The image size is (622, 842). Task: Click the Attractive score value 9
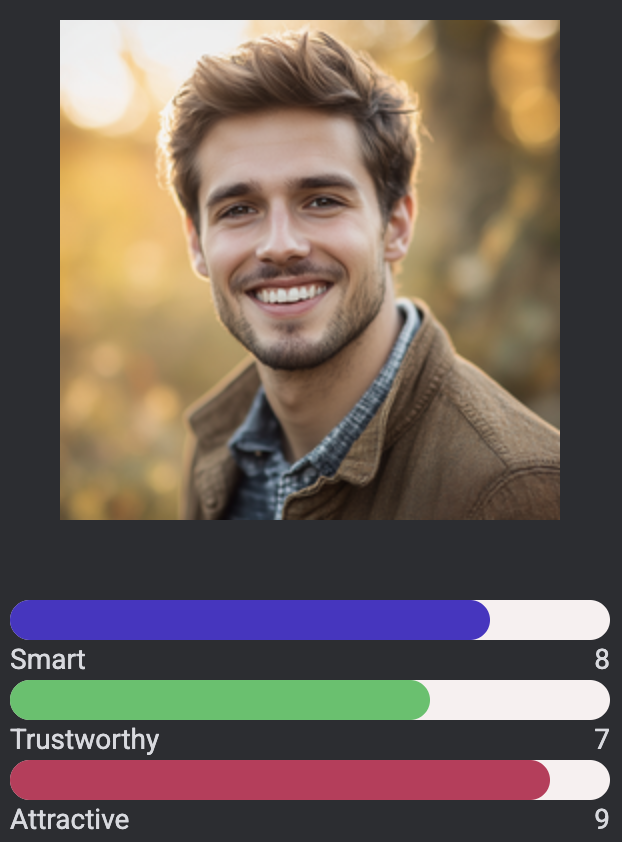602,819
